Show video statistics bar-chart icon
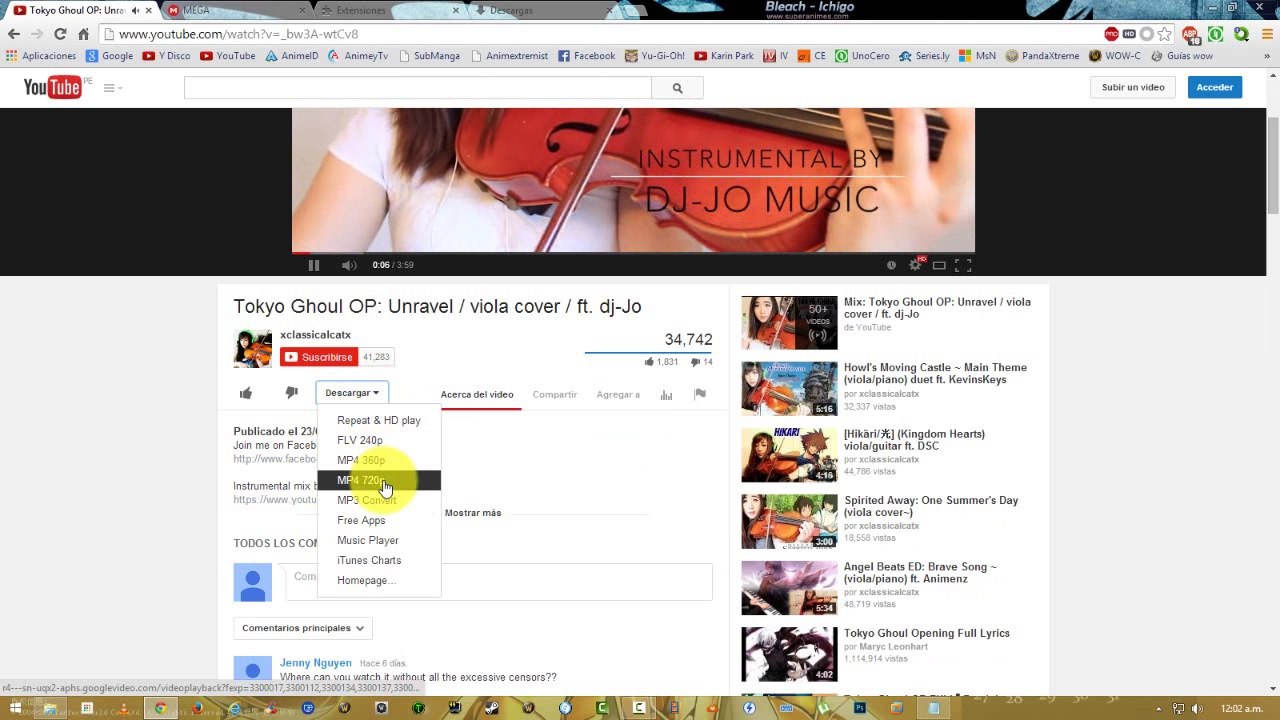 [666, 394]
